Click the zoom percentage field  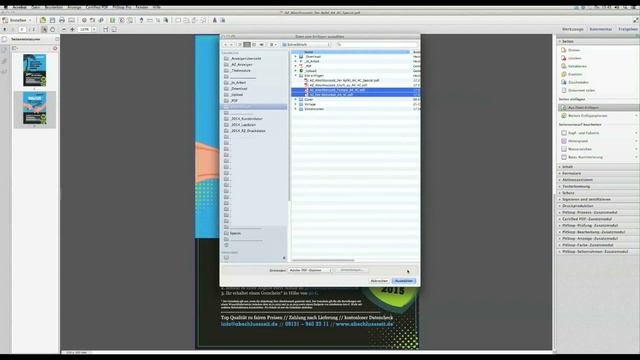point(84,29)
